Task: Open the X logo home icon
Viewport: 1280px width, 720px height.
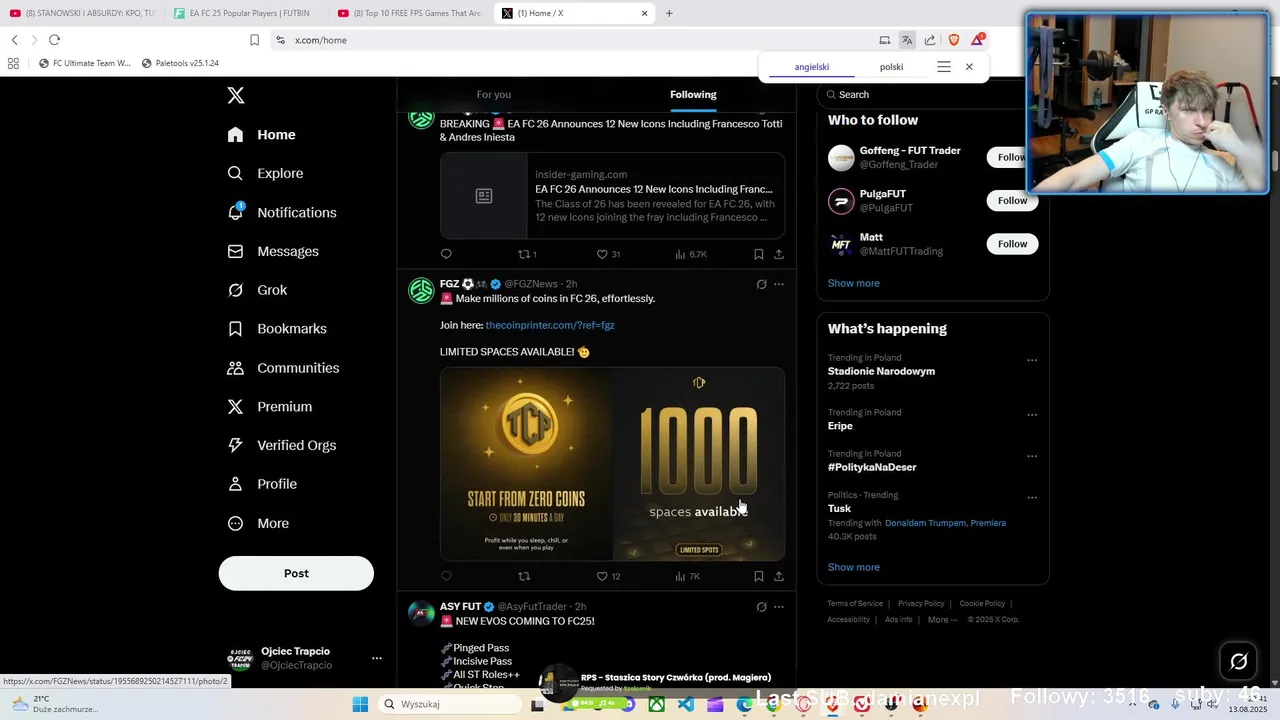Action: click(235, 95)
